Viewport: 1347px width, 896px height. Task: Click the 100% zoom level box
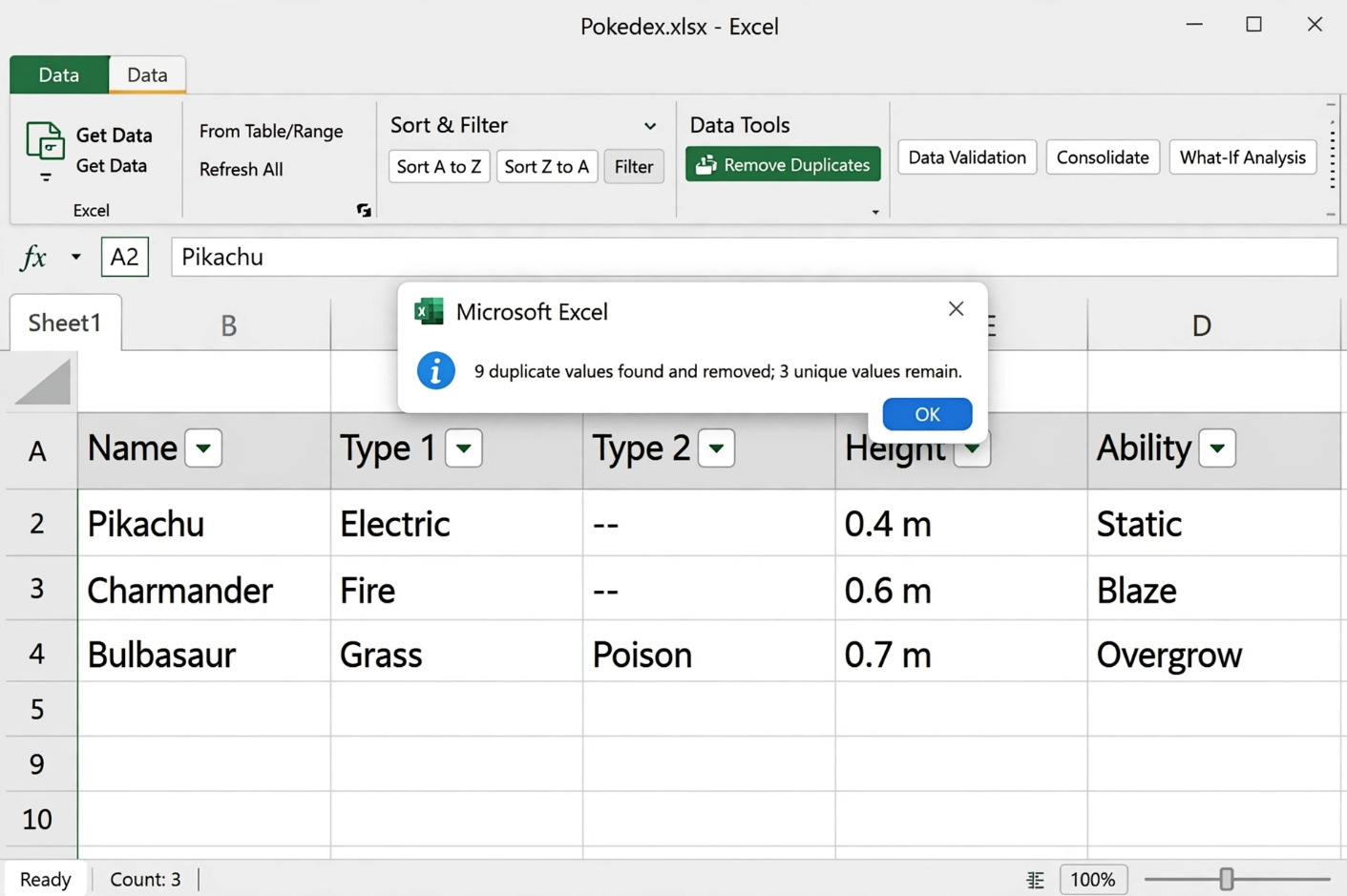(1093, 879)
